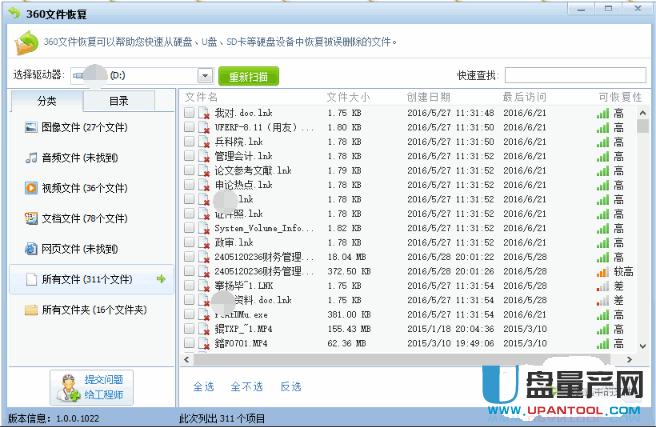Open the drive selection (D:) dropdown
Viewport: 656px width, 427px height.
coord(205,75)
